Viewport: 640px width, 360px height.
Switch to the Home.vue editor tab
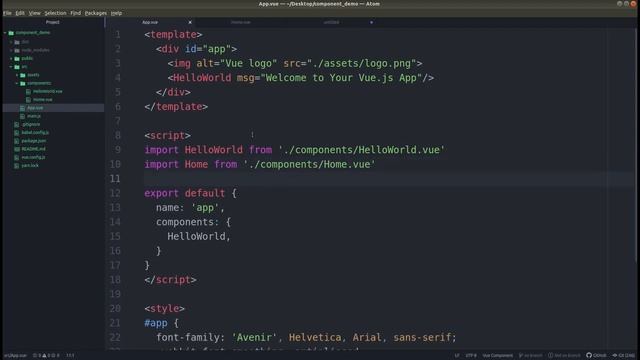(x=240, y=22)
